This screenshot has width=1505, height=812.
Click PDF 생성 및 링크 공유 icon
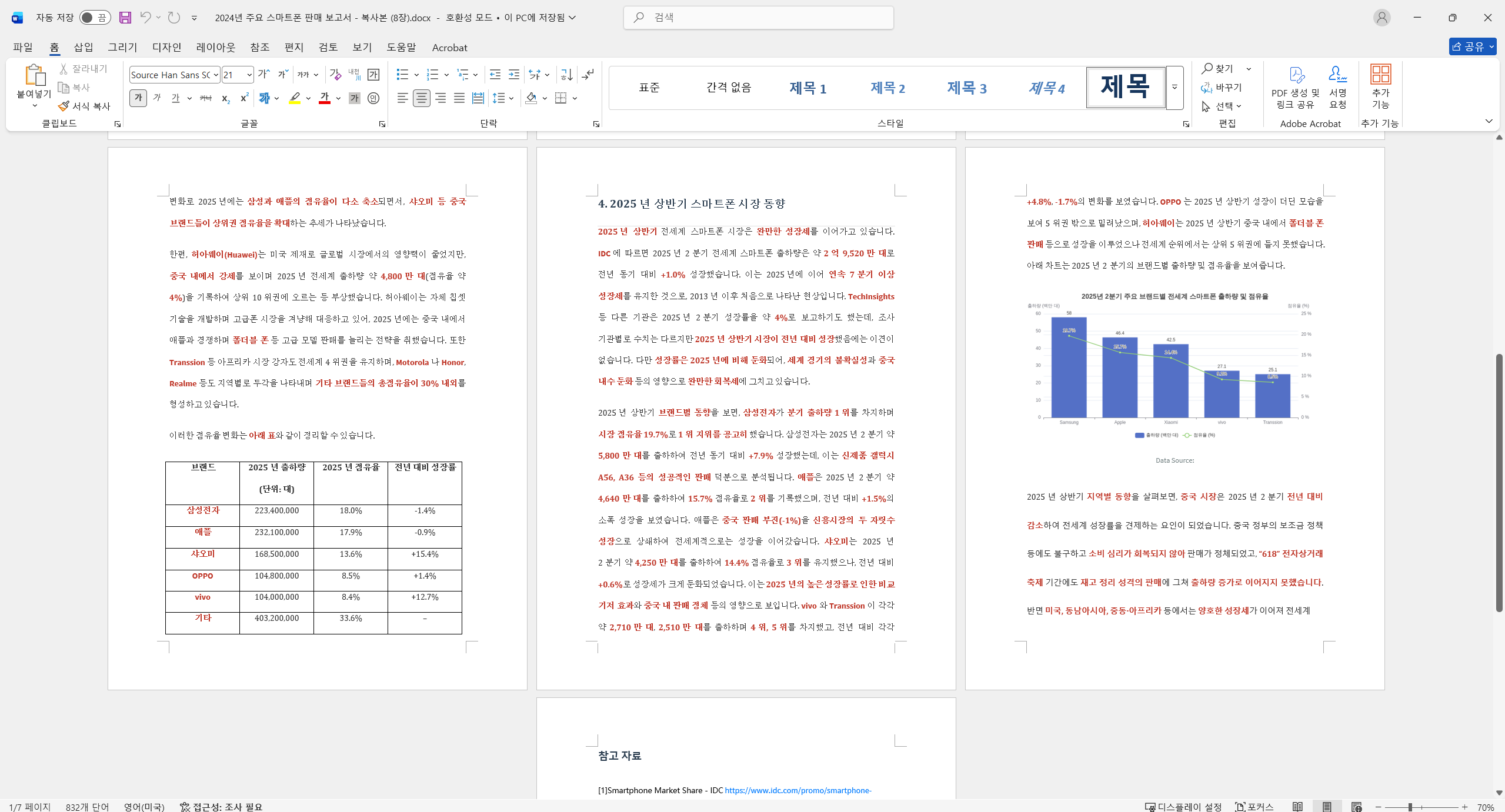click(x=1296, y=87)
